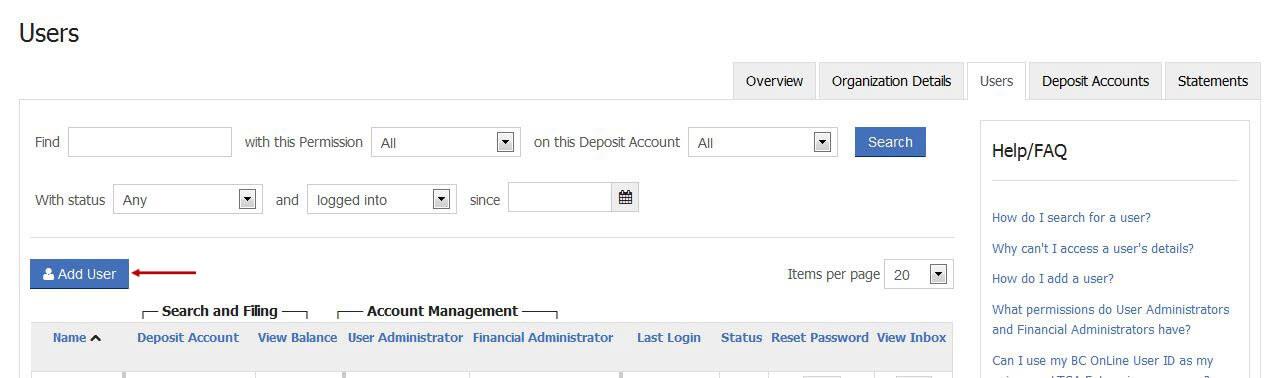Focus the since date input field
1277x378 pixels.
(x=560, y=198)
